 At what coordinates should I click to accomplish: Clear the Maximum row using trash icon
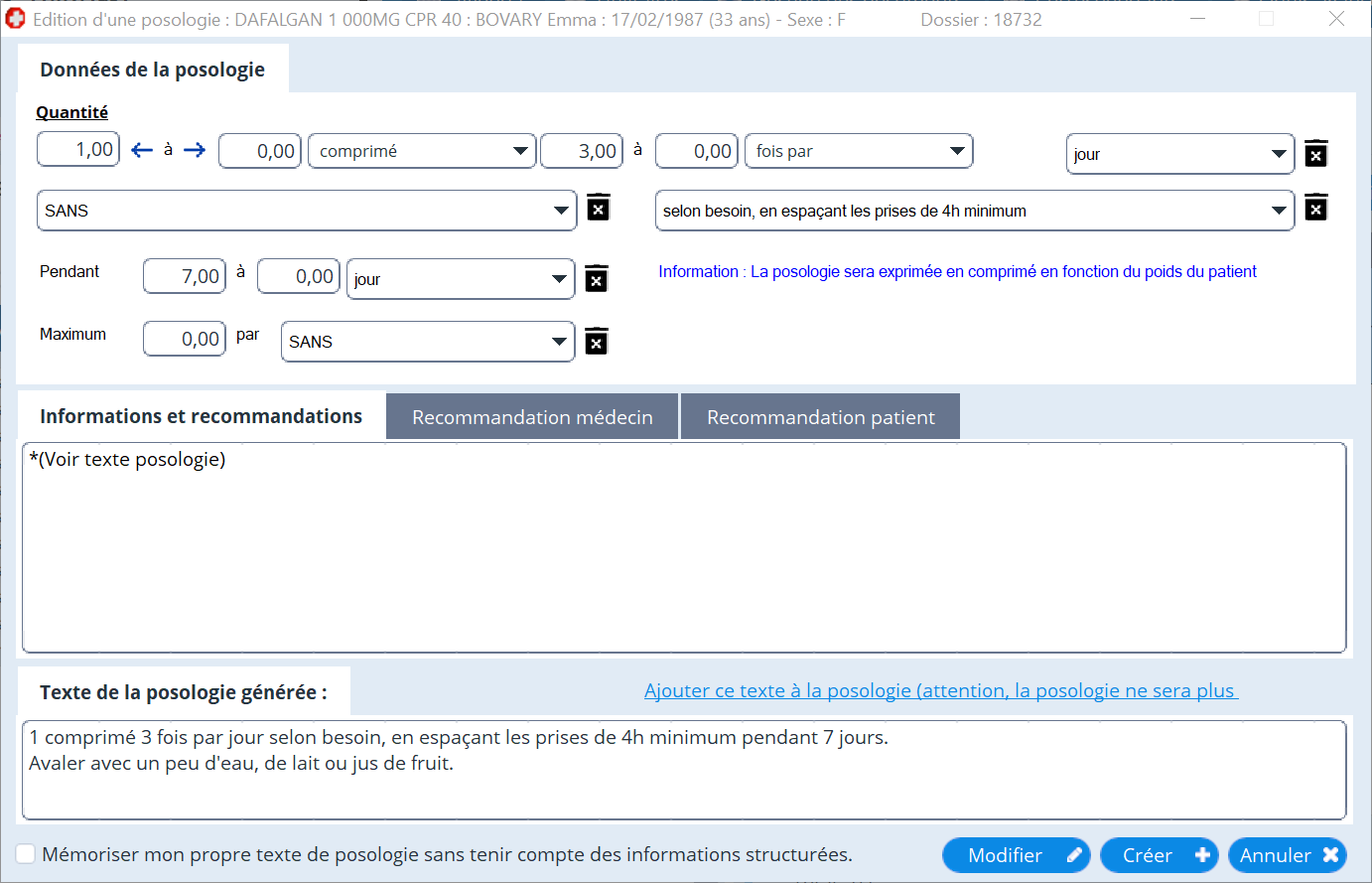[596, 342]
